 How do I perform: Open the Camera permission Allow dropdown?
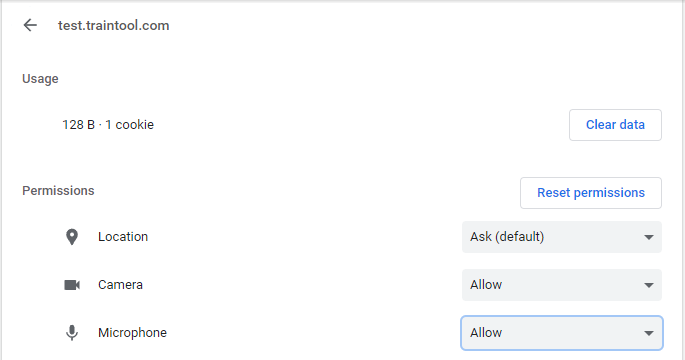561,285
